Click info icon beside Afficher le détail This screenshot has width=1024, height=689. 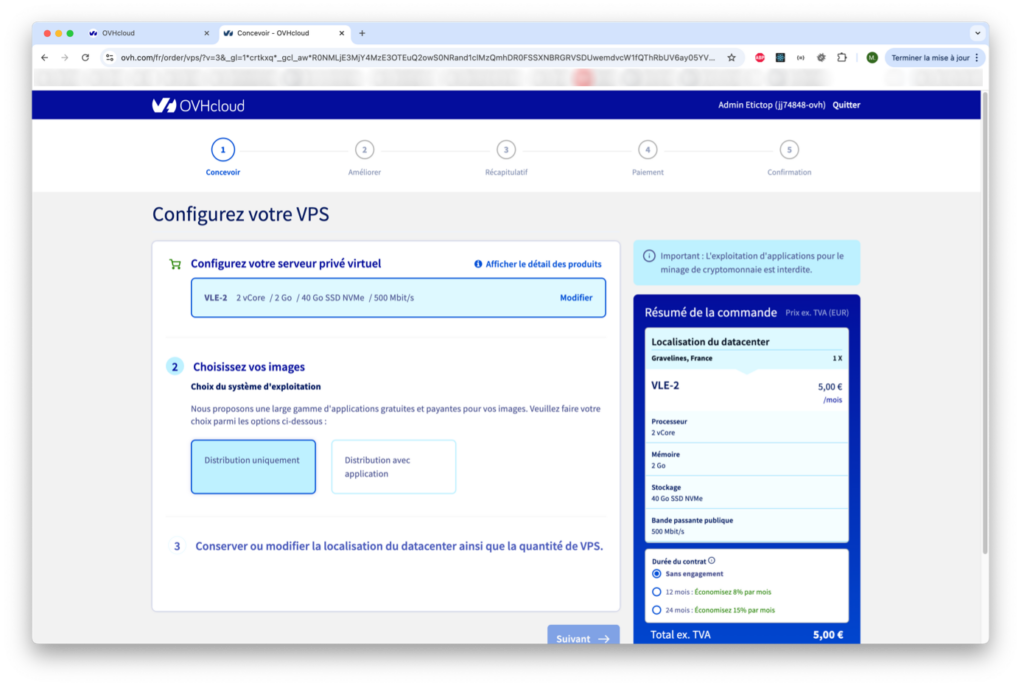coord(478,264)
